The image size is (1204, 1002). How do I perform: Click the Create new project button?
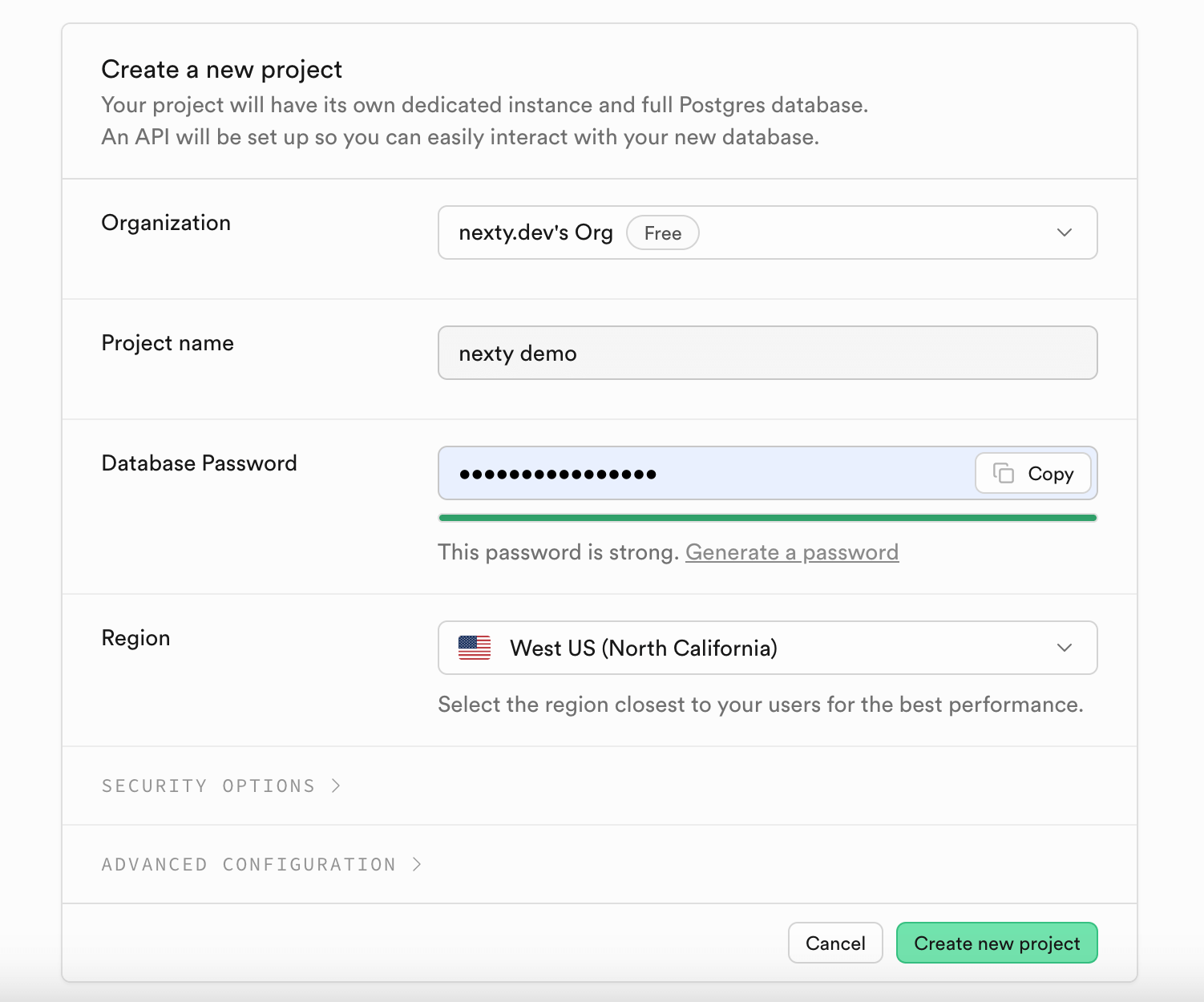tap(996, 943)
